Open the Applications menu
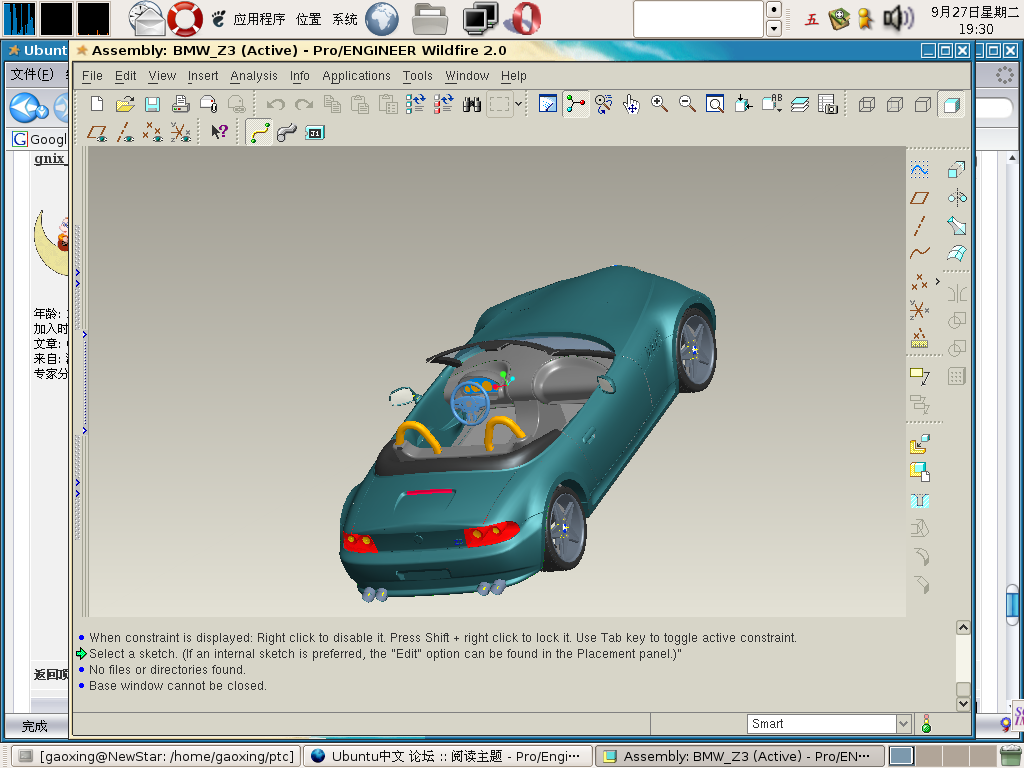 pyautogui.click(x=357, y=76)
